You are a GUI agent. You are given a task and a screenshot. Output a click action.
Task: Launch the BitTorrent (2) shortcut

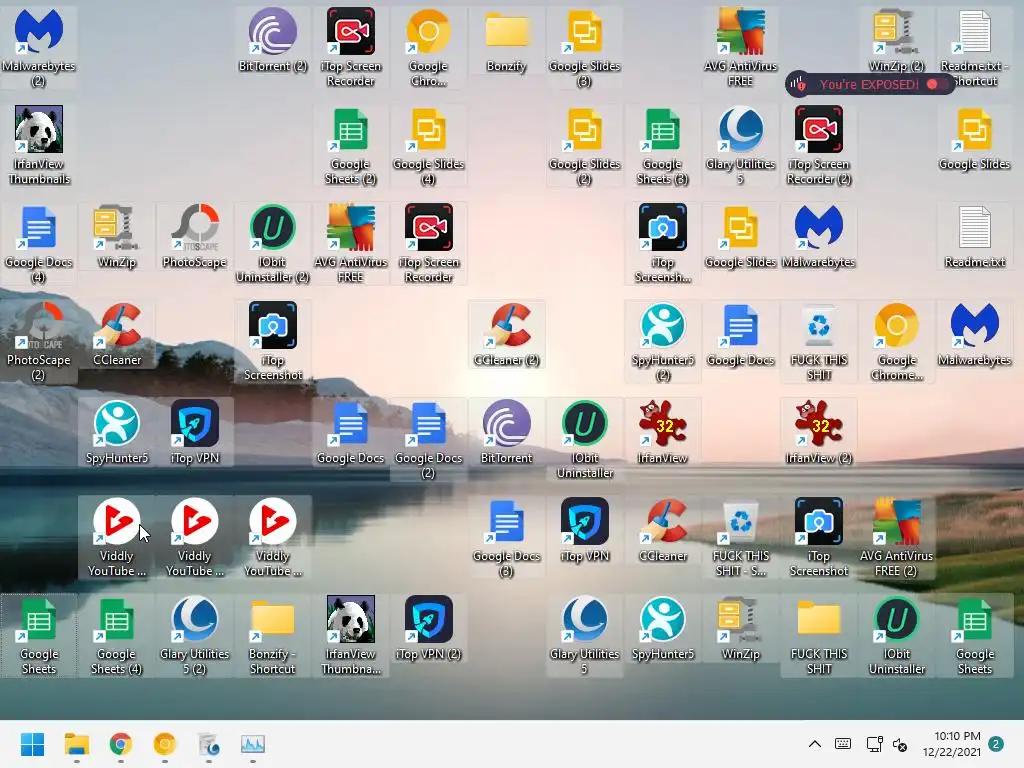coord(272,40)
